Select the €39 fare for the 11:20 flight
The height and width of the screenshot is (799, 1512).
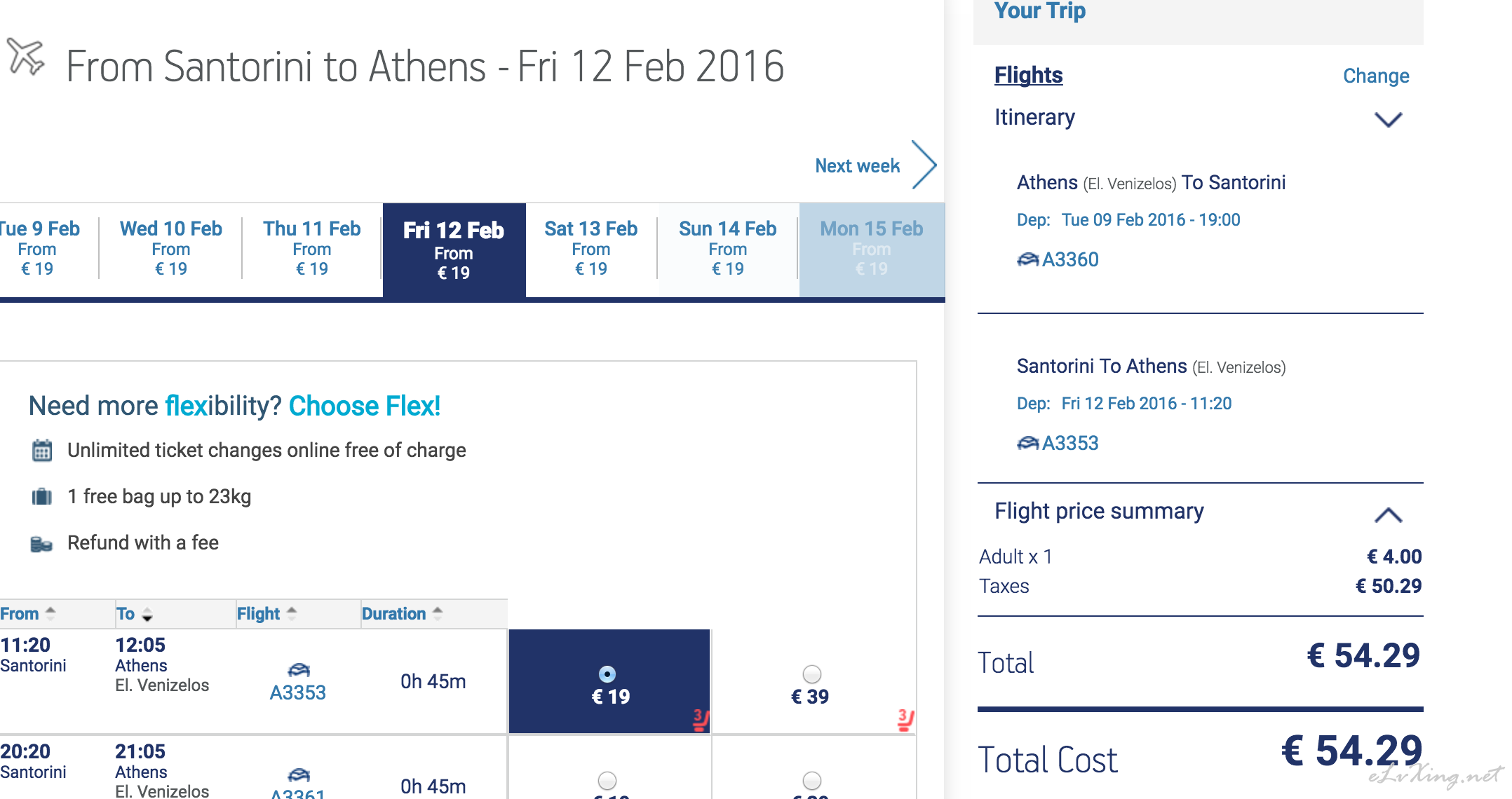coord(812,674)
